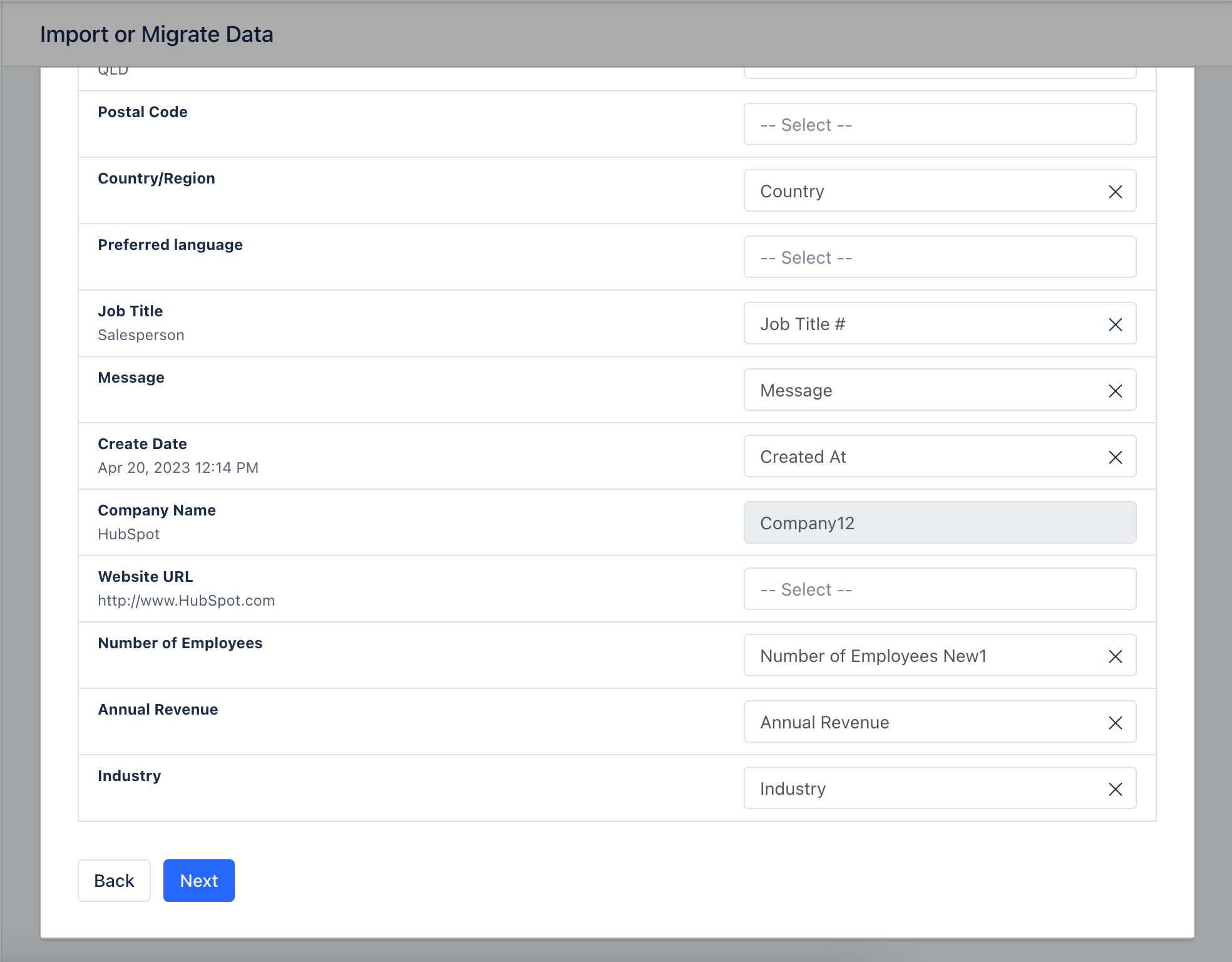The height and width of the screenshot is (962, 1232).
Task: Click the Next button
Action: [x=198, y=881]
